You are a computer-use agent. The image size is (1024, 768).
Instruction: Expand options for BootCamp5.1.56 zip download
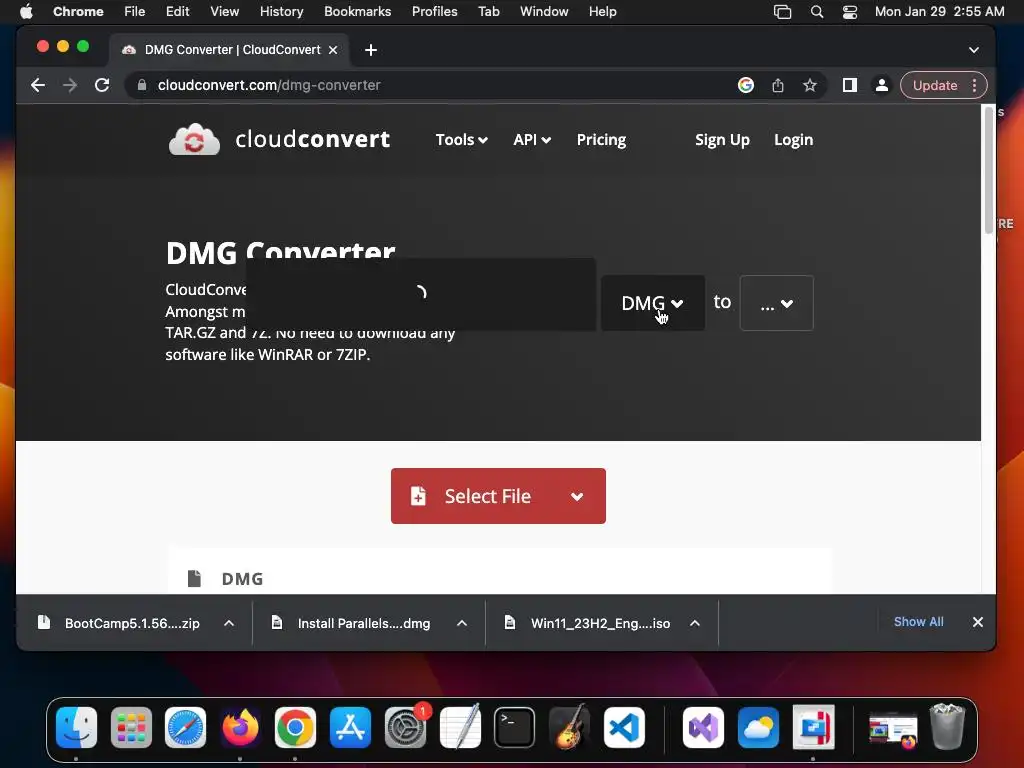(229, 623)
